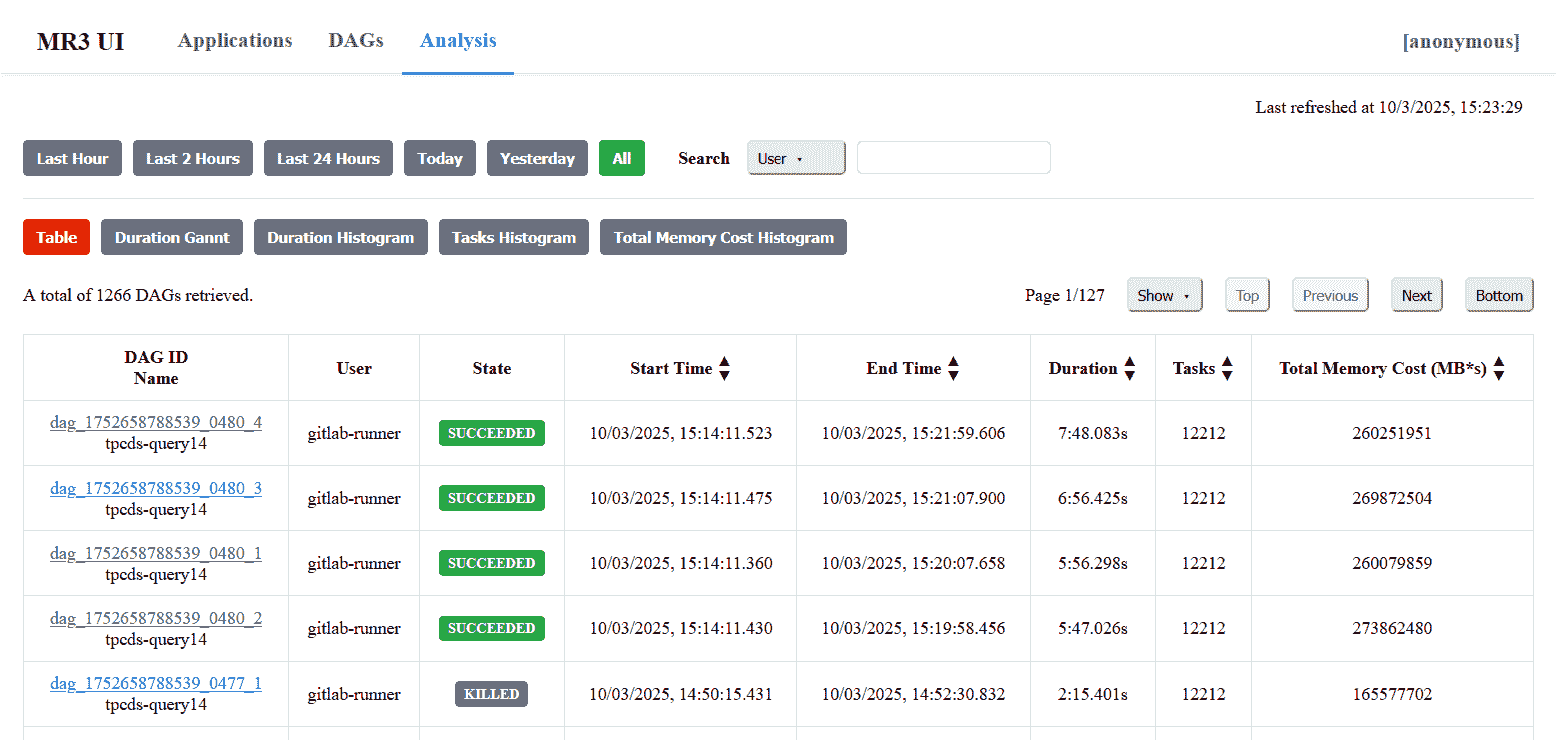The height and width of the screenshot is (740, 1557).
Task: Jump to the Bottom page
Action: [x=1498, y=296]
